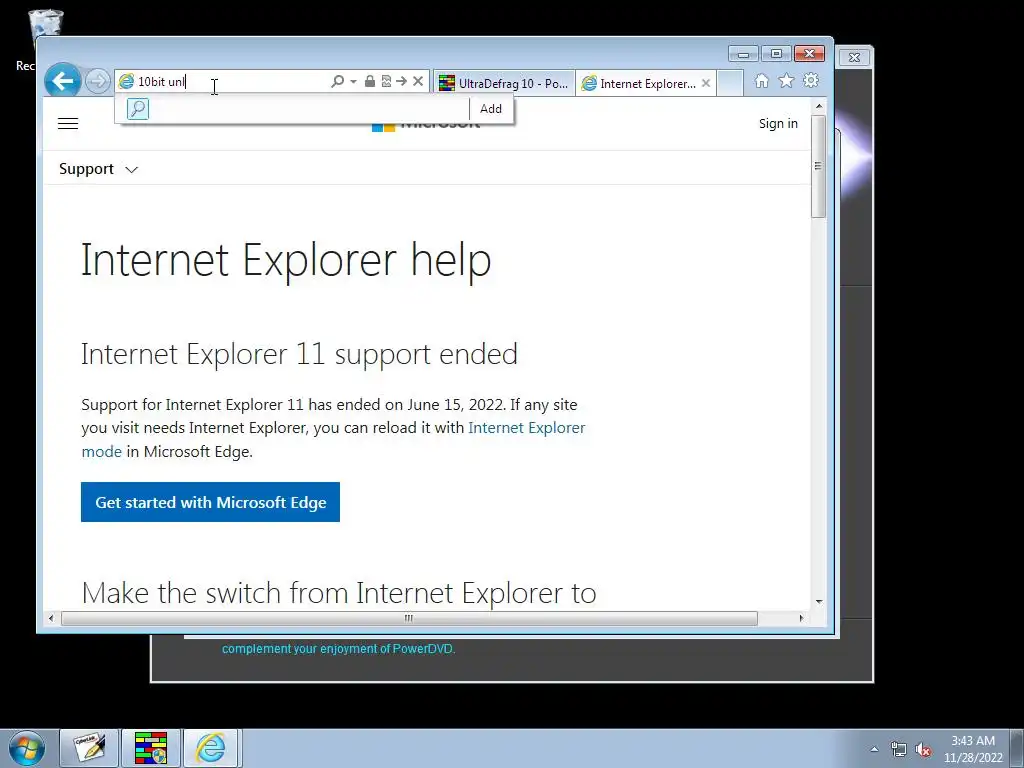The height and width of the screenshot is (768, 1024).
Task: Toggle the compatibility view icon
Action: [x=386, y=81]
